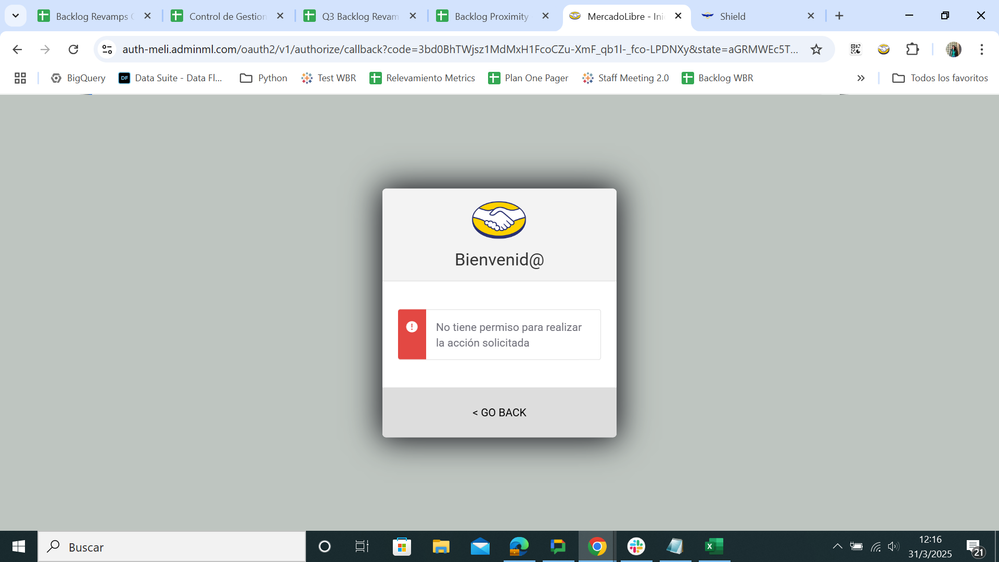Open the Extensions puzzle icon

click(912, 49)
